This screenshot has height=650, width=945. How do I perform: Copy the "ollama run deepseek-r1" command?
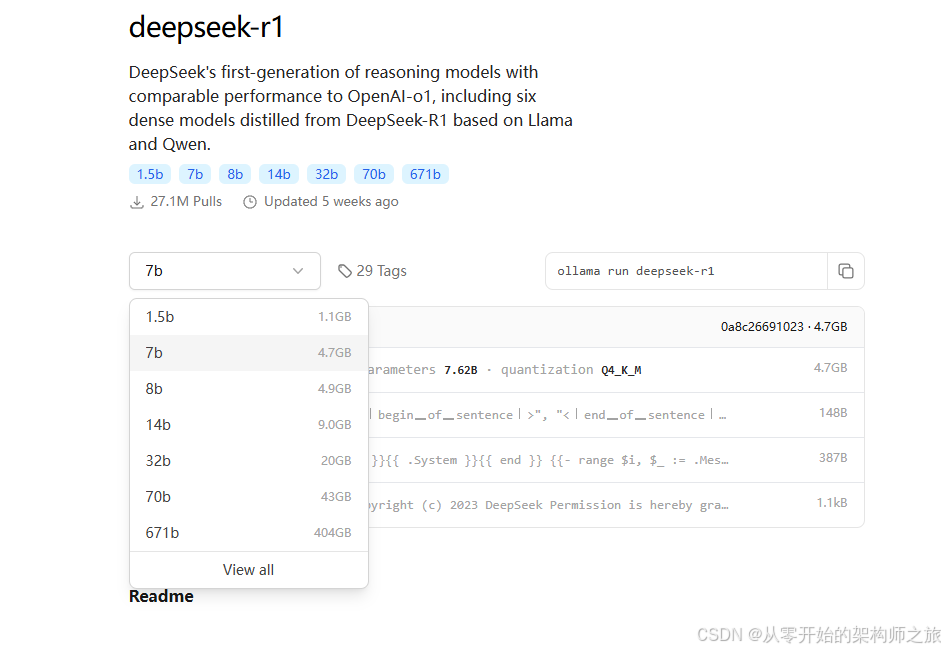point(846,270)
